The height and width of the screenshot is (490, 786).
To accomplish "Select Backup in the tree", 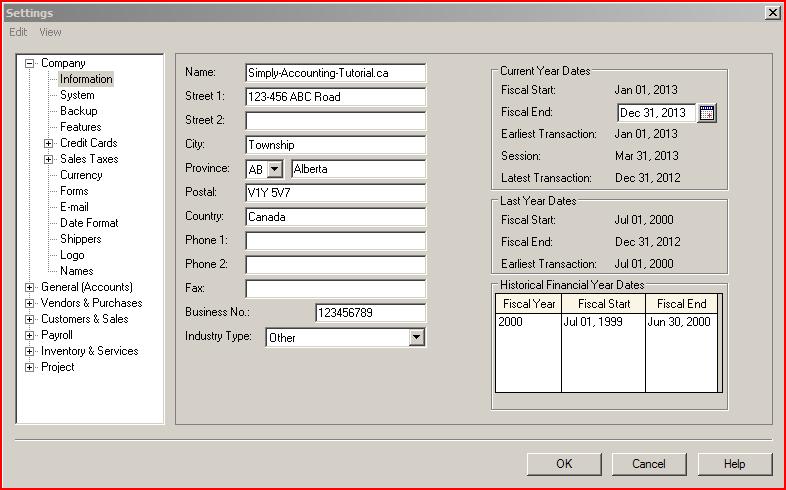I will point(79,111).
